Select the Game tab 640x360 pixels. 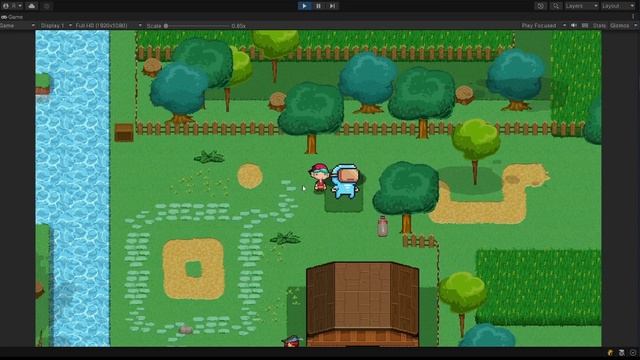coord(12,17)
